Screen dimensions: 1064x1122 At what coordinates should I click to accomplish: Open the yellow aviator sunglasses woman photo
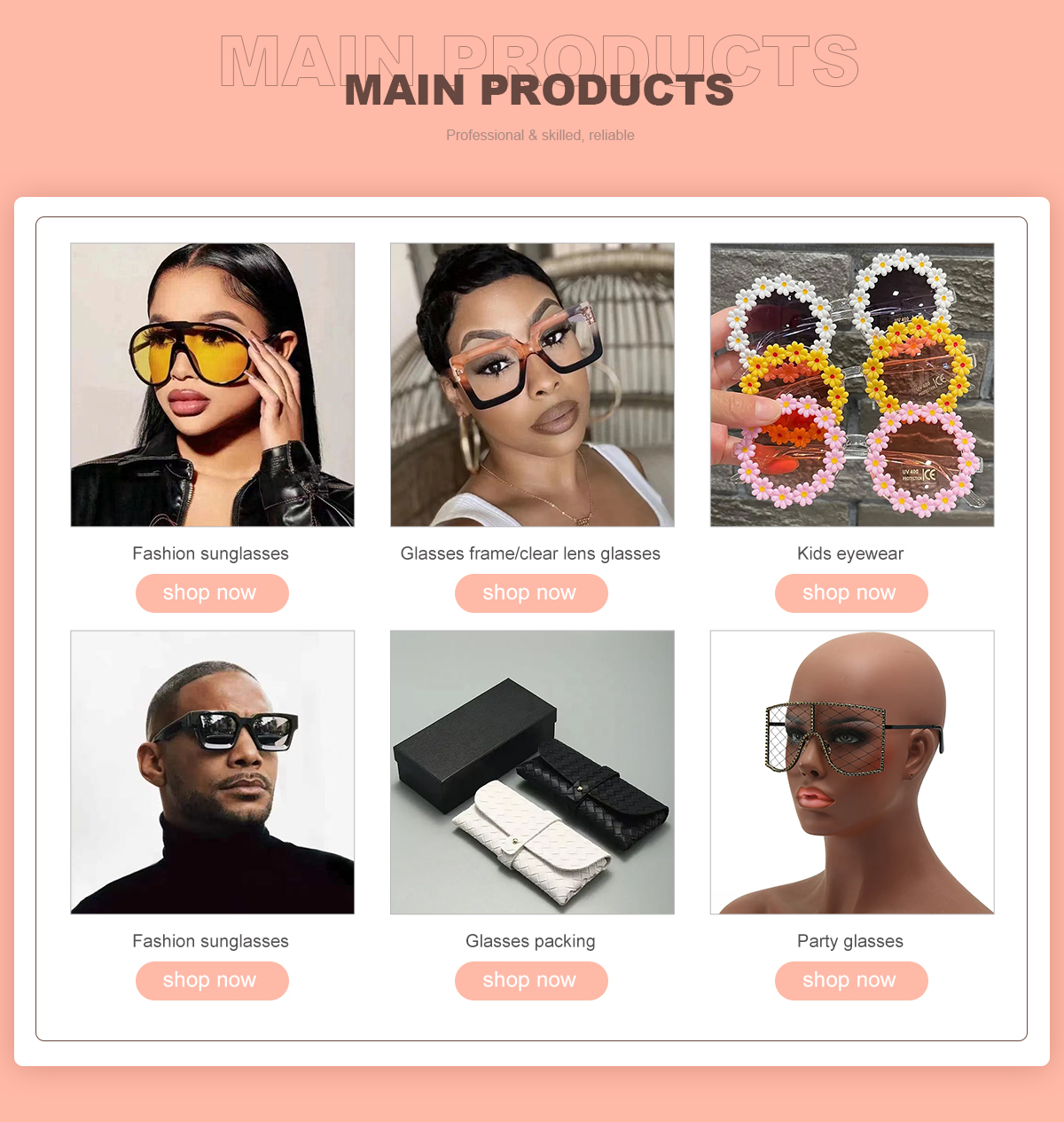pyautogui.click(x=212, y=385)
